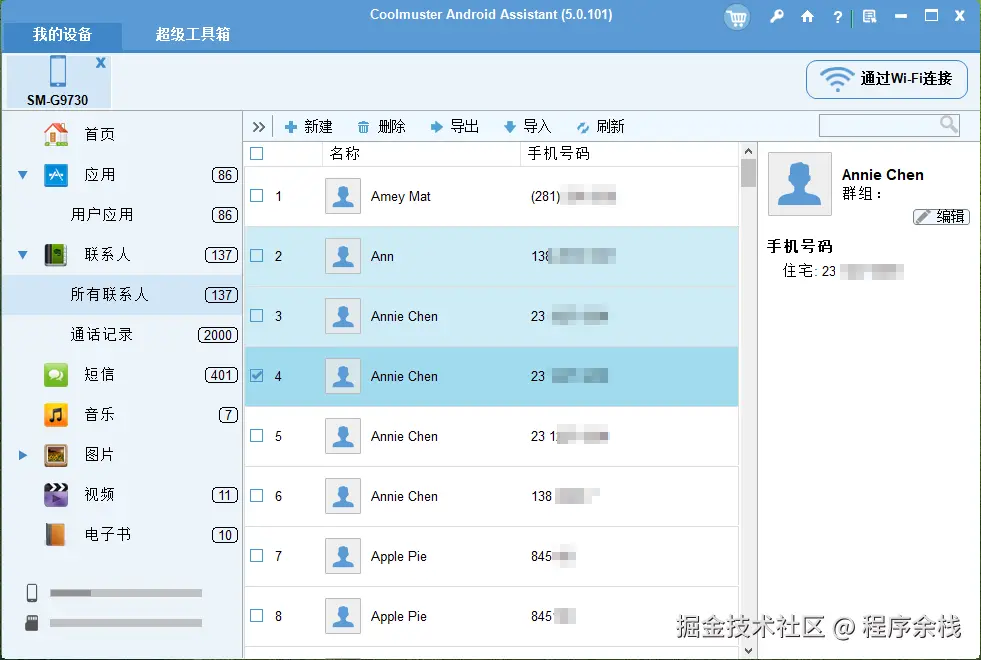Open the 图片 photos icon

(56, 455)
